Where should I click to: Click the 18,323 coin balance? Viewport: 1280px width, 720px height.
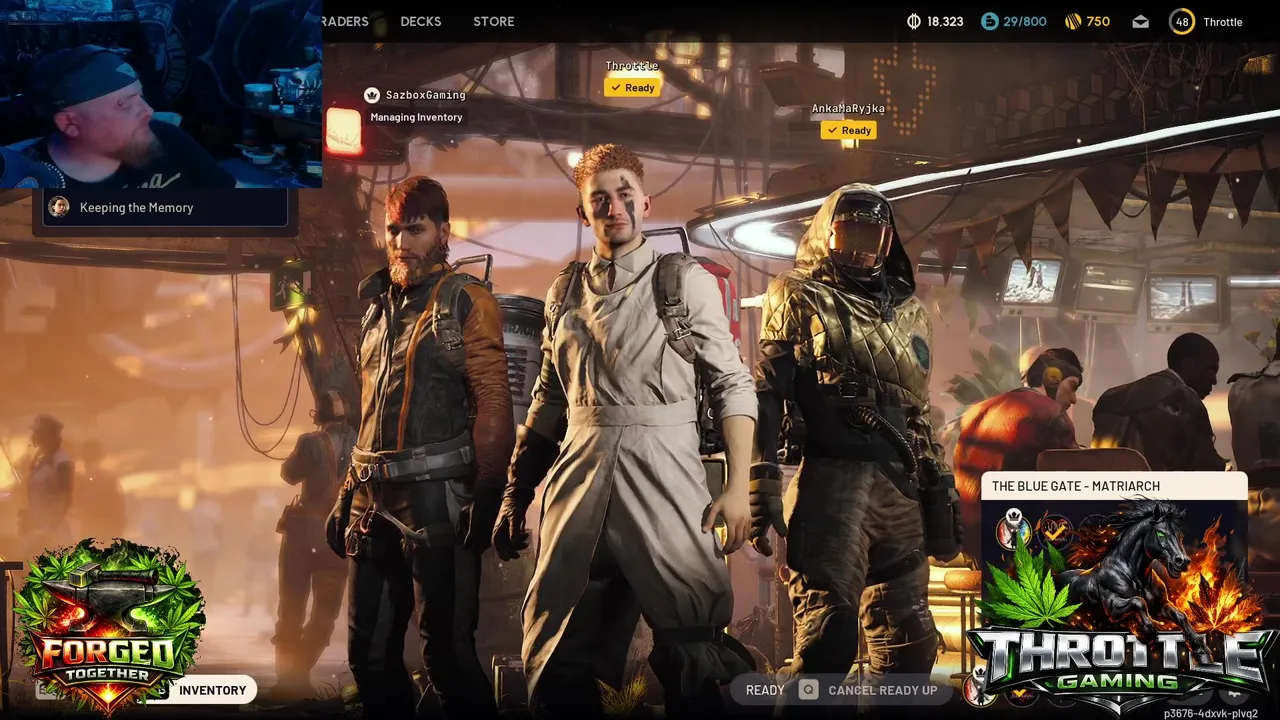coord(945,22)
